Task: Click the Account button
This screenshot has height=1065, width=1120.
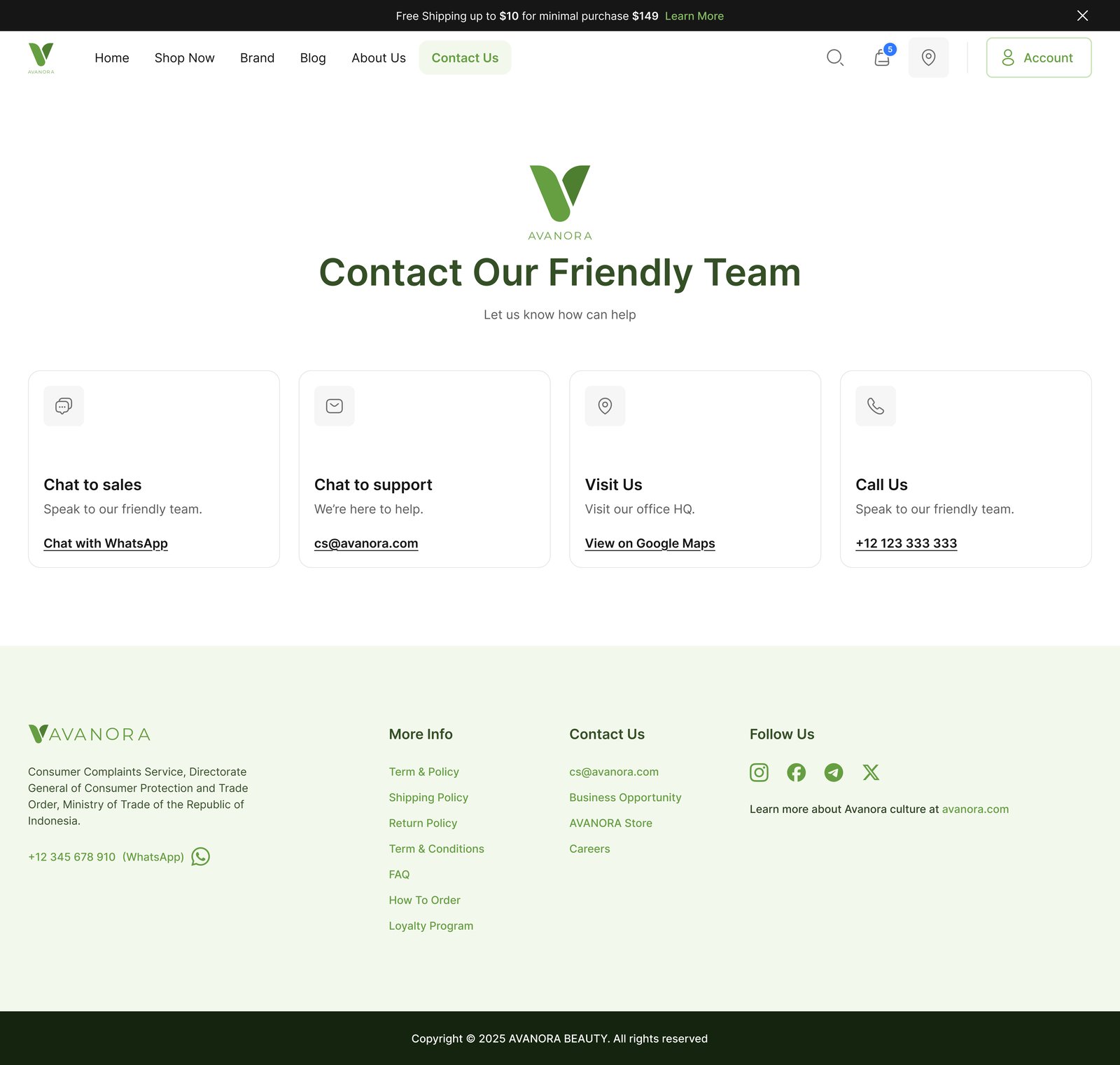Action: pos(1039,57)
